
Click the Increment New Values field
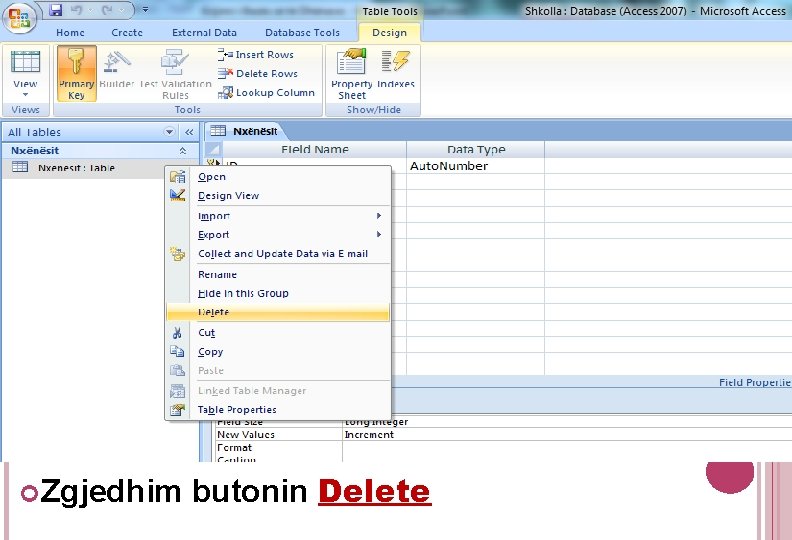pyautogui.click(x=567, y=434)
